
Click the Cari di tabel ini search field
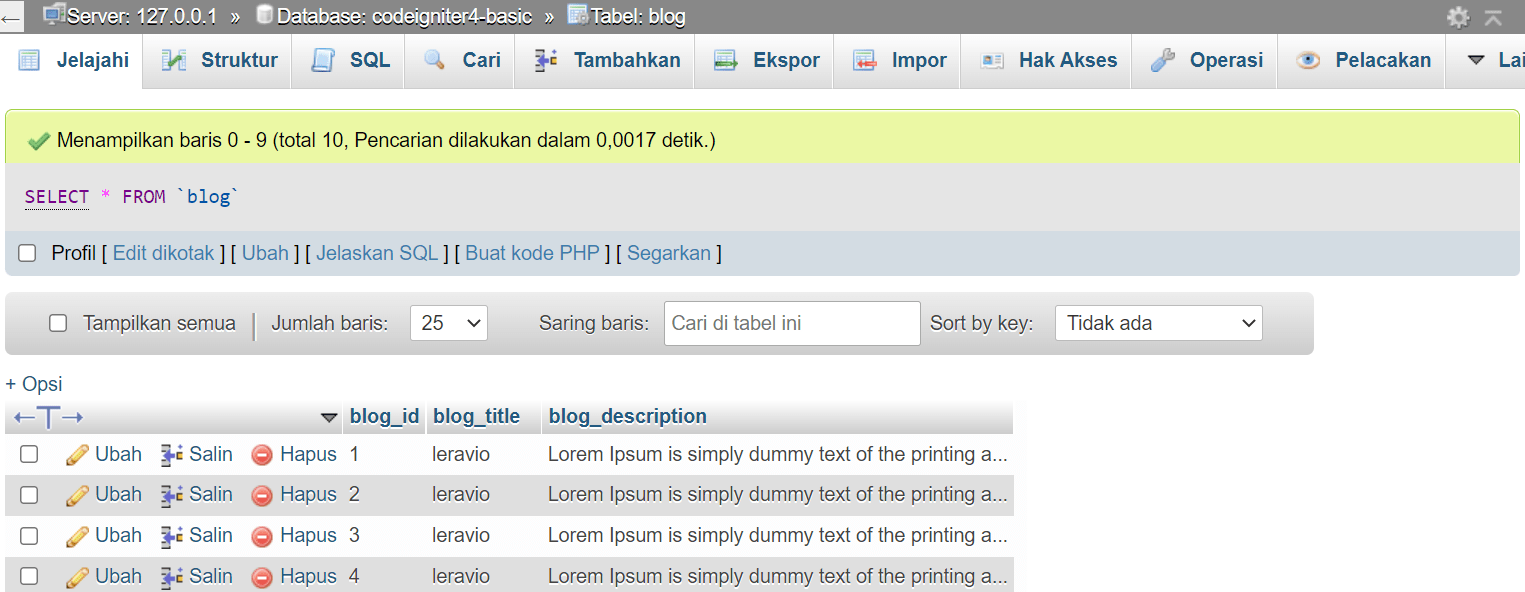click(x=792, y=322)
